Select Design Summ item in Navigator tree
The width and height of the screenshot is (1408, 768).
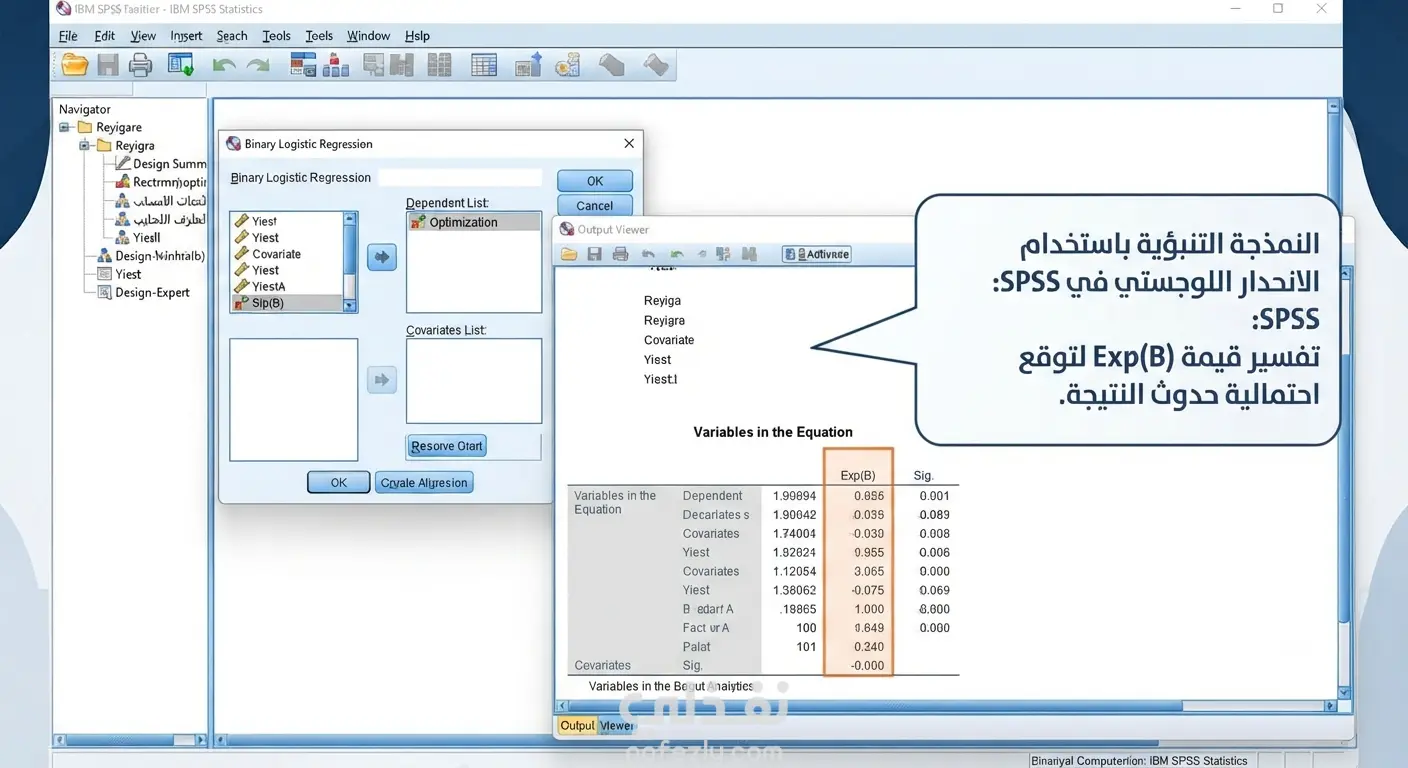coord(169,164)
